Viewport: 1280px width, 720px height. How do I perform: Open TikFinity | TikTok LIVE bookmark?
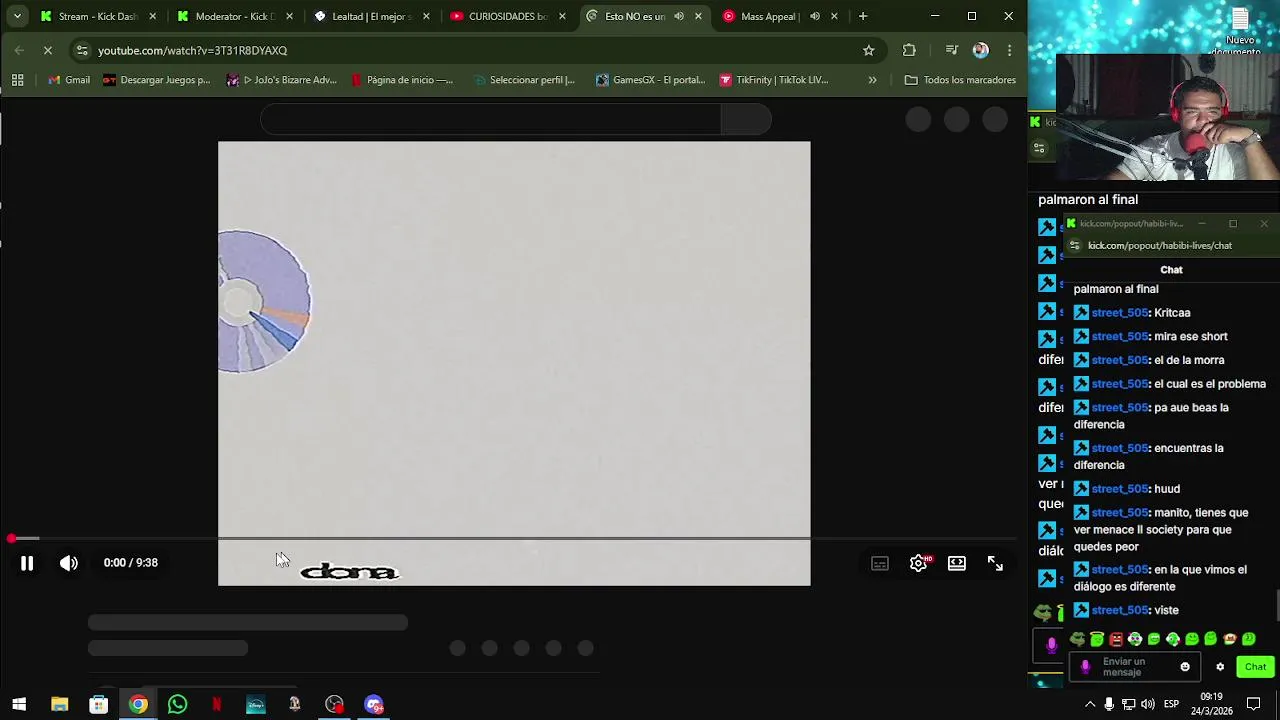tap(775, 80)
